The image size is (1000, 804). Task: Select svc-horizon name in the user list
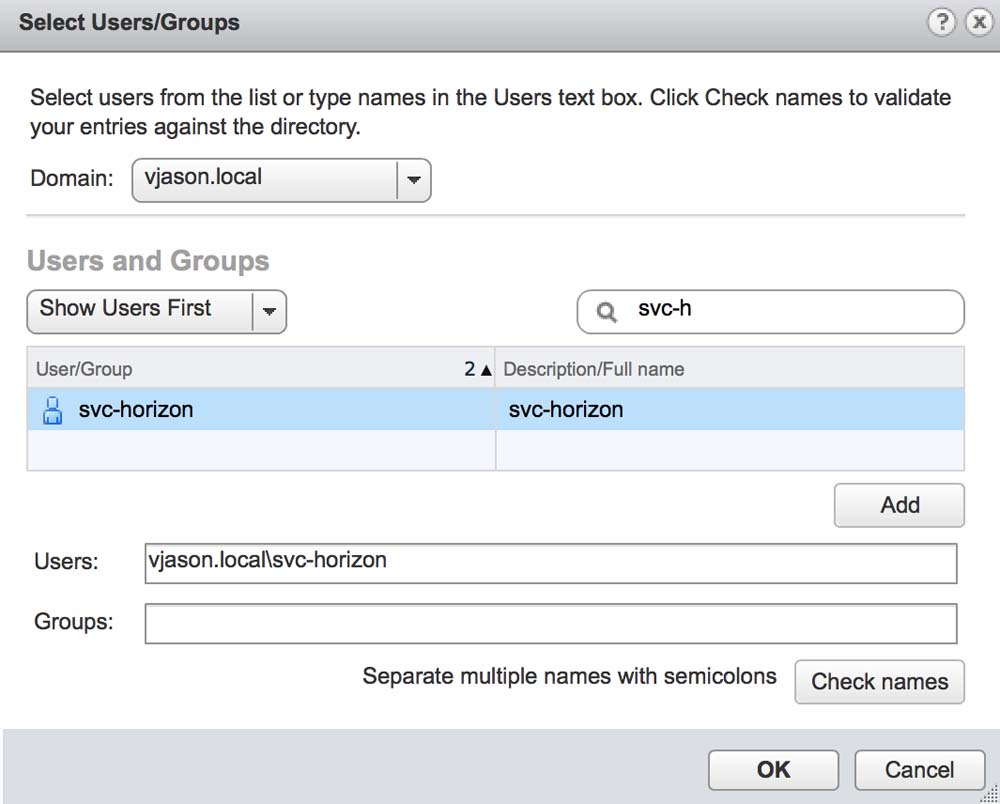pos(136,410)
